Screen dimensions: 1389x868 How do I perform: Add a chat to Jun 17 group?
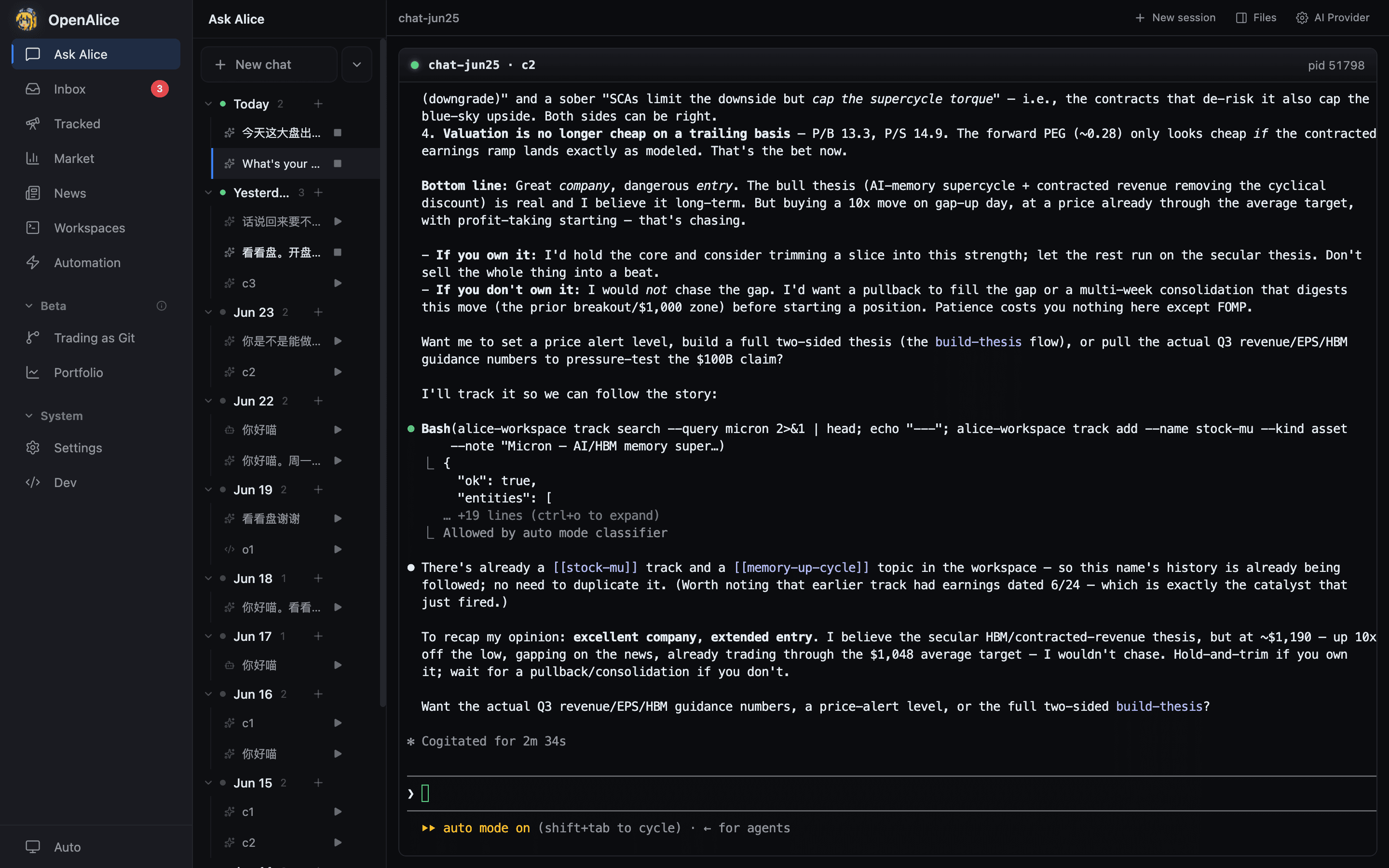pos(318,636)
